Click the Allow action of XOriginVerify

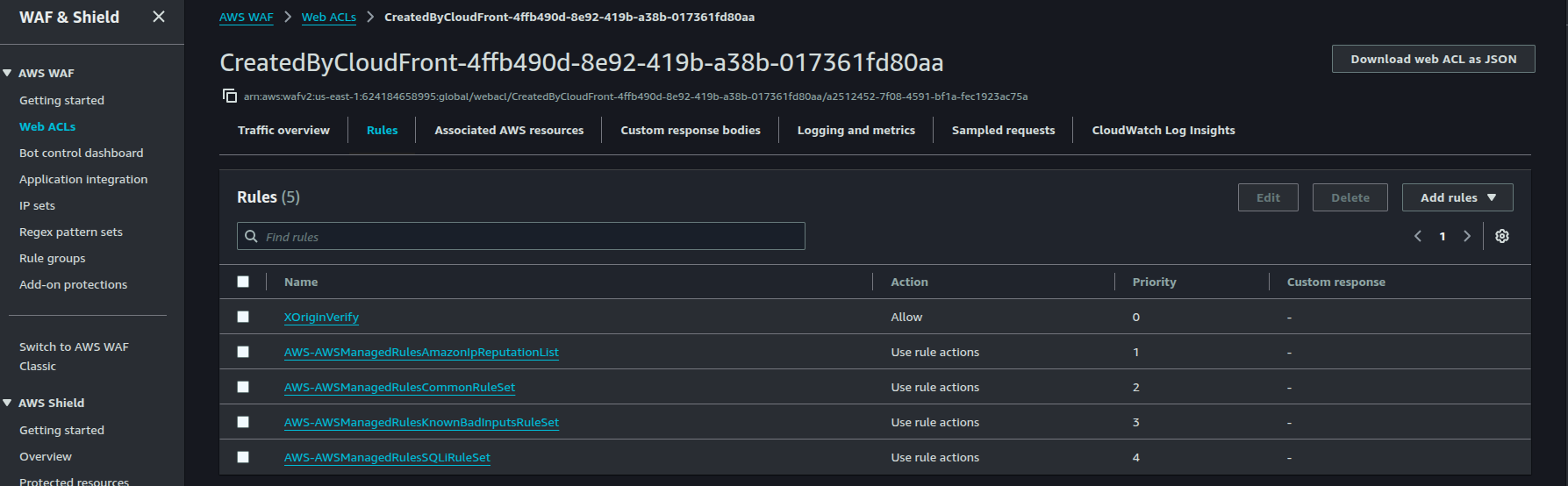pyautogui.click(x=906, y=317)
